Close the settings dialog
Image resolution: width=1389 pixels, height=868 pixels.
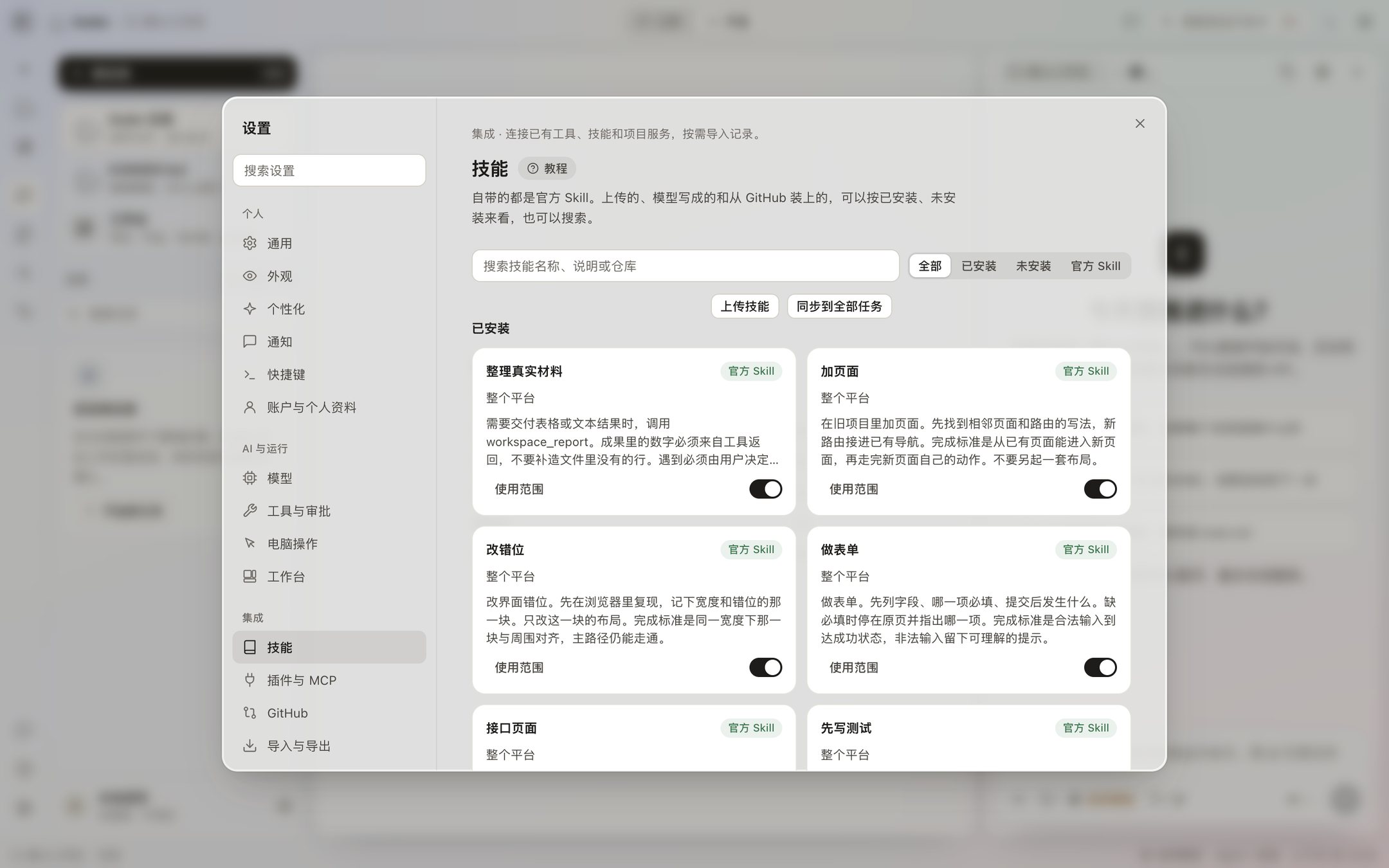[x=1139, y=123]
